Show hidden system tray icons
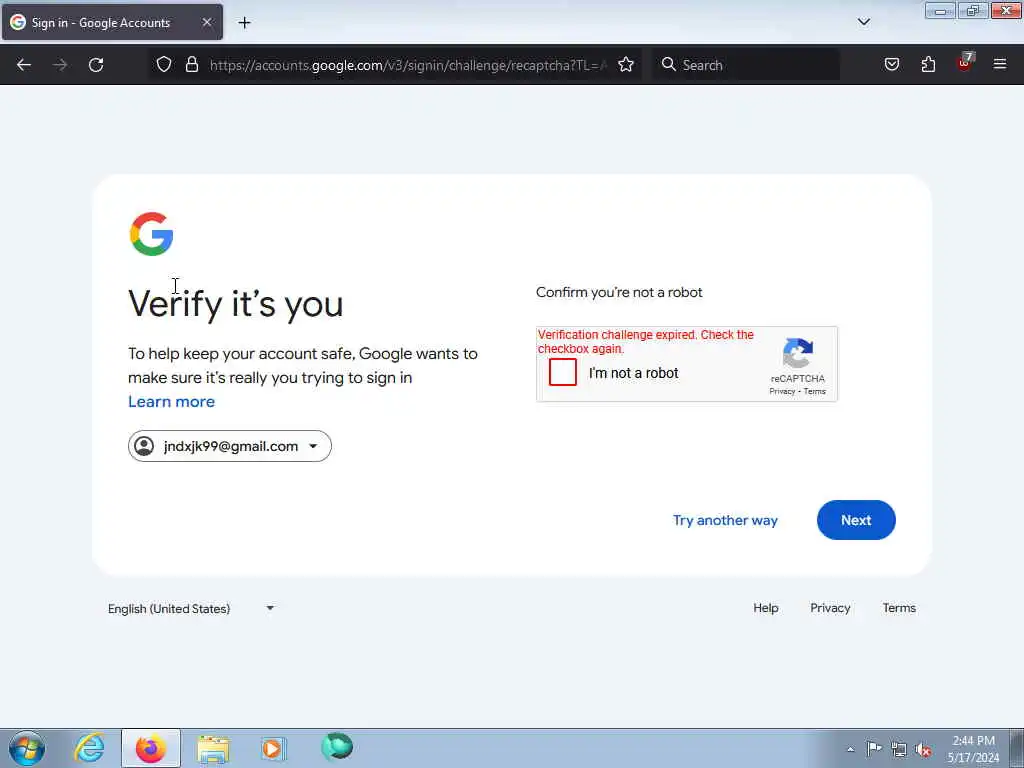This screenshot has width=1024, height=768. click(850, 749)
